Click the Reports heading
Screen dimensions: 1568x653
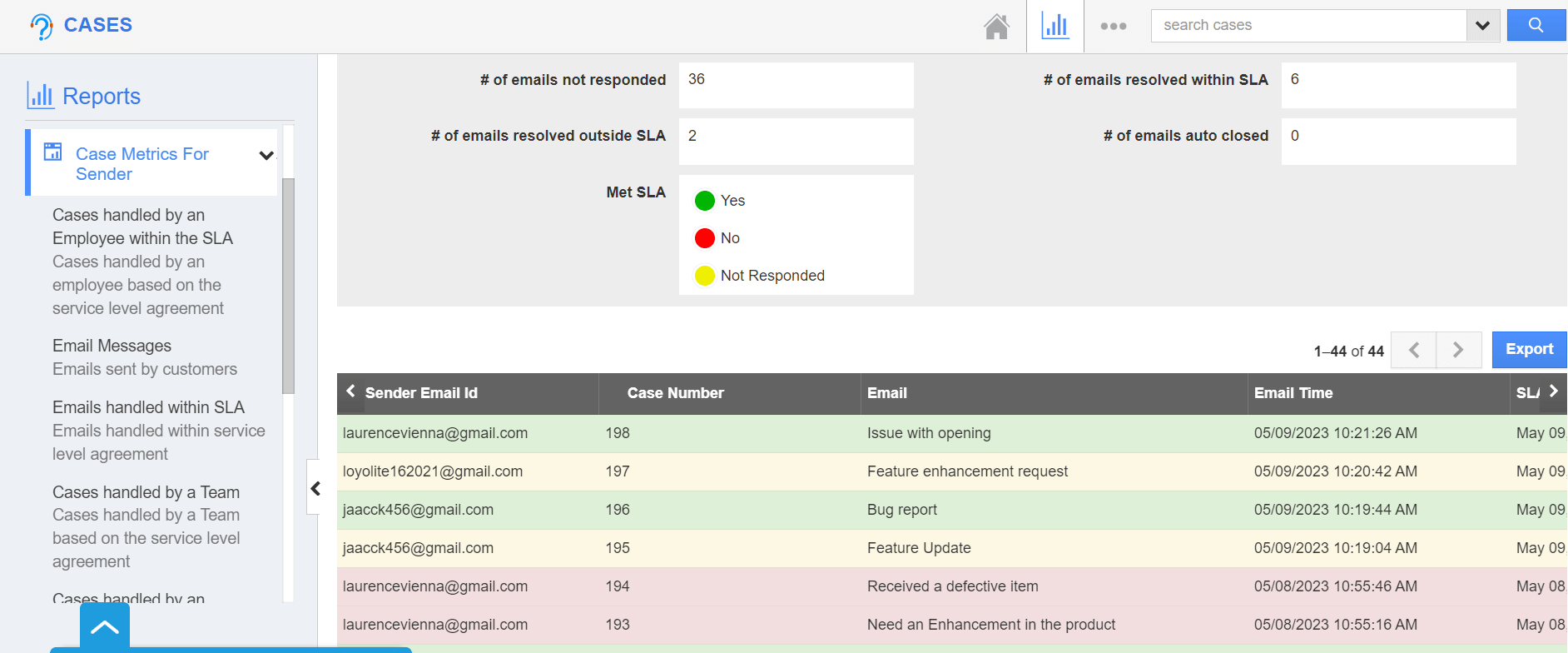102,97
